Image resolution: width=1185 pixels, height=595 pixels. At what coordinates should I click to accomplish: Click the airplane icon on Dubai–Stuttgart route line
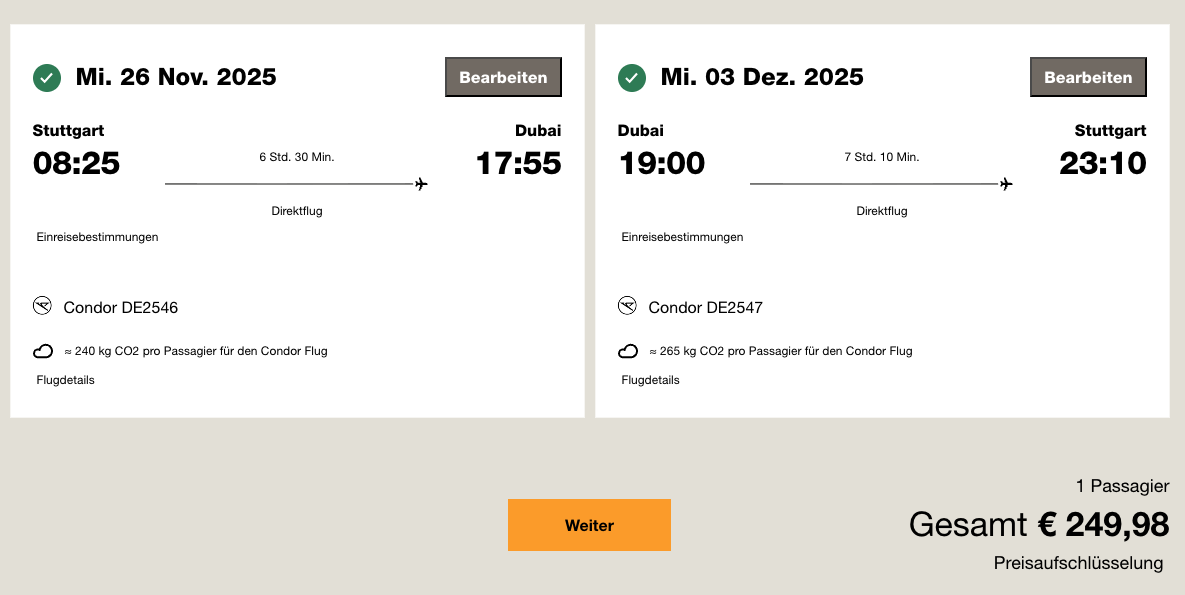pos(1006,184)
